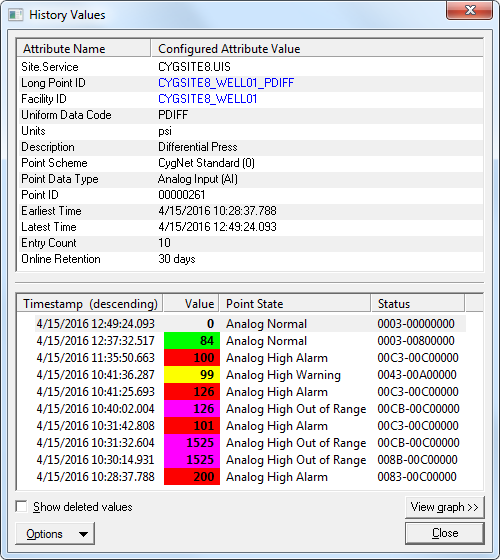Click the value 0 in first row
Viewport: 500px width, 560px height.
click(210, 324)
